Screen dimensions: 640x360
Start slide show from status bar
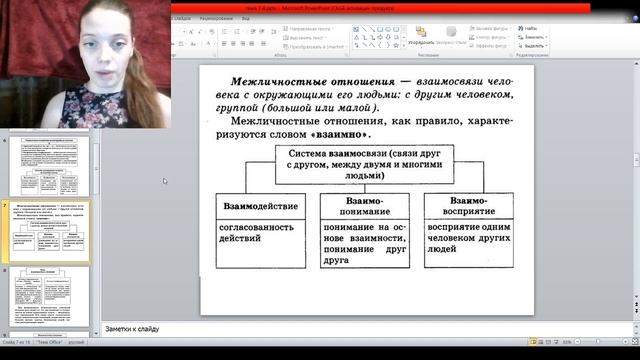pyautogui.click(x=556, y=342)
